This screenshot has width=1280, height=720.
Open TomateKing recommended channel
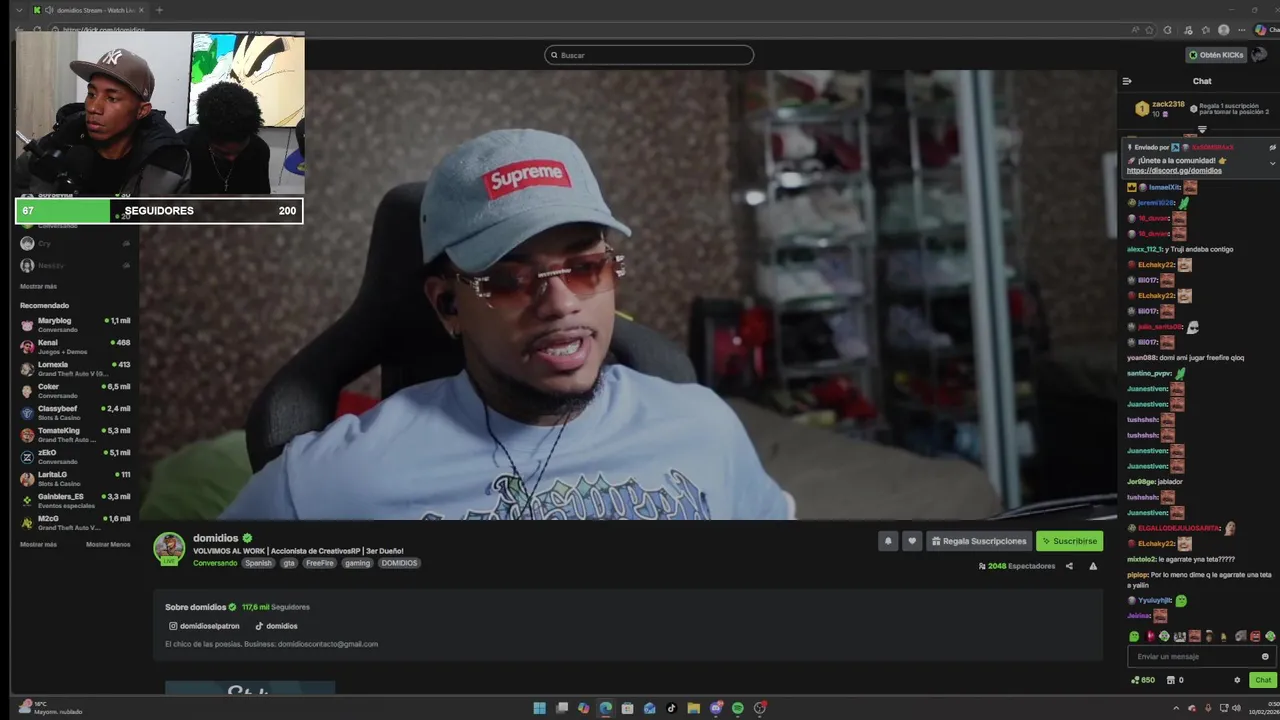click(75, 434)
